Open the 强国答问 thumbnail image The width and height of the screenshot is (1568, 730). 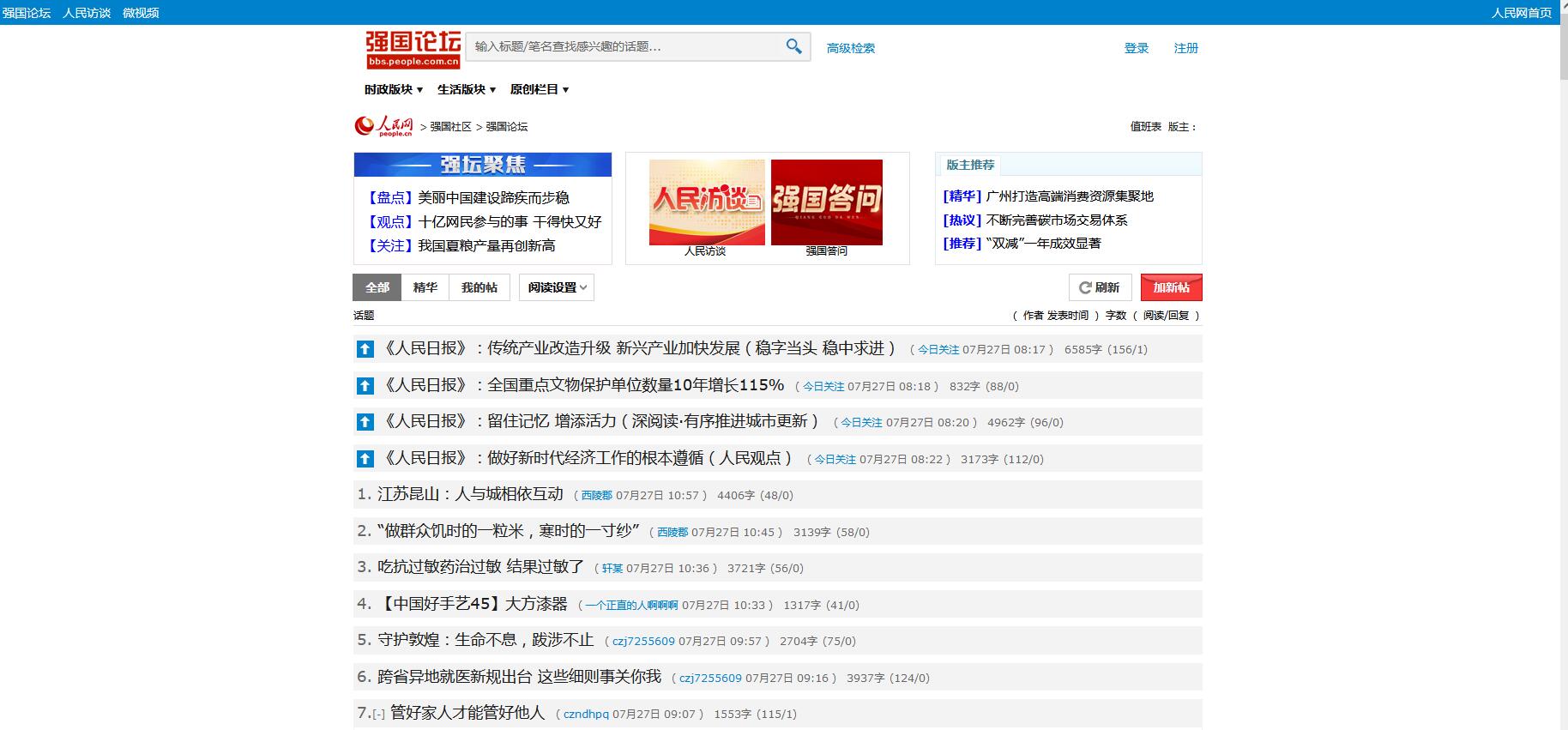(x=827, y=202)
